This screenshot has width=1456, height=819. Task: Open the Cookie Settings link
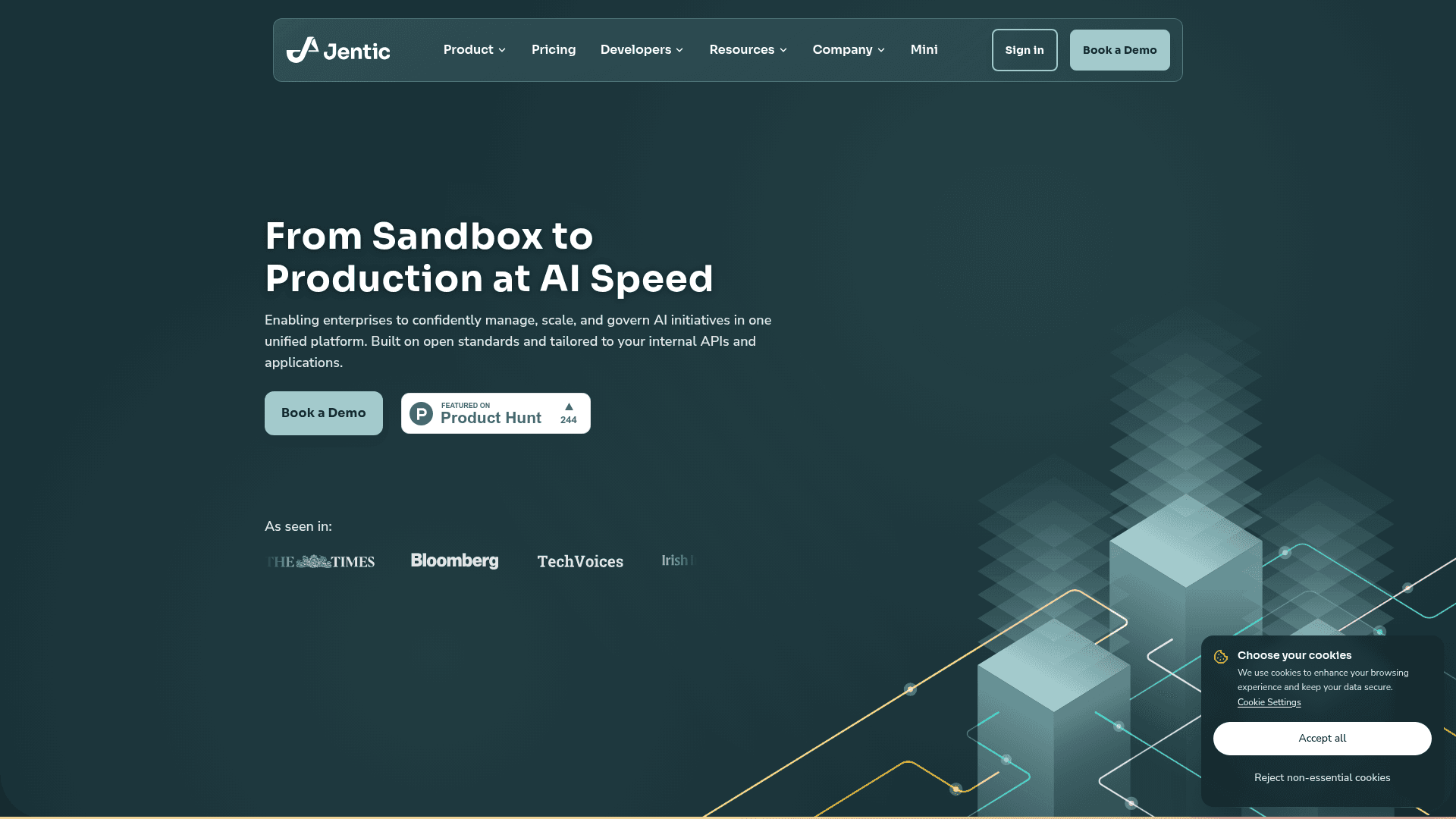[x=1269, y=702]
